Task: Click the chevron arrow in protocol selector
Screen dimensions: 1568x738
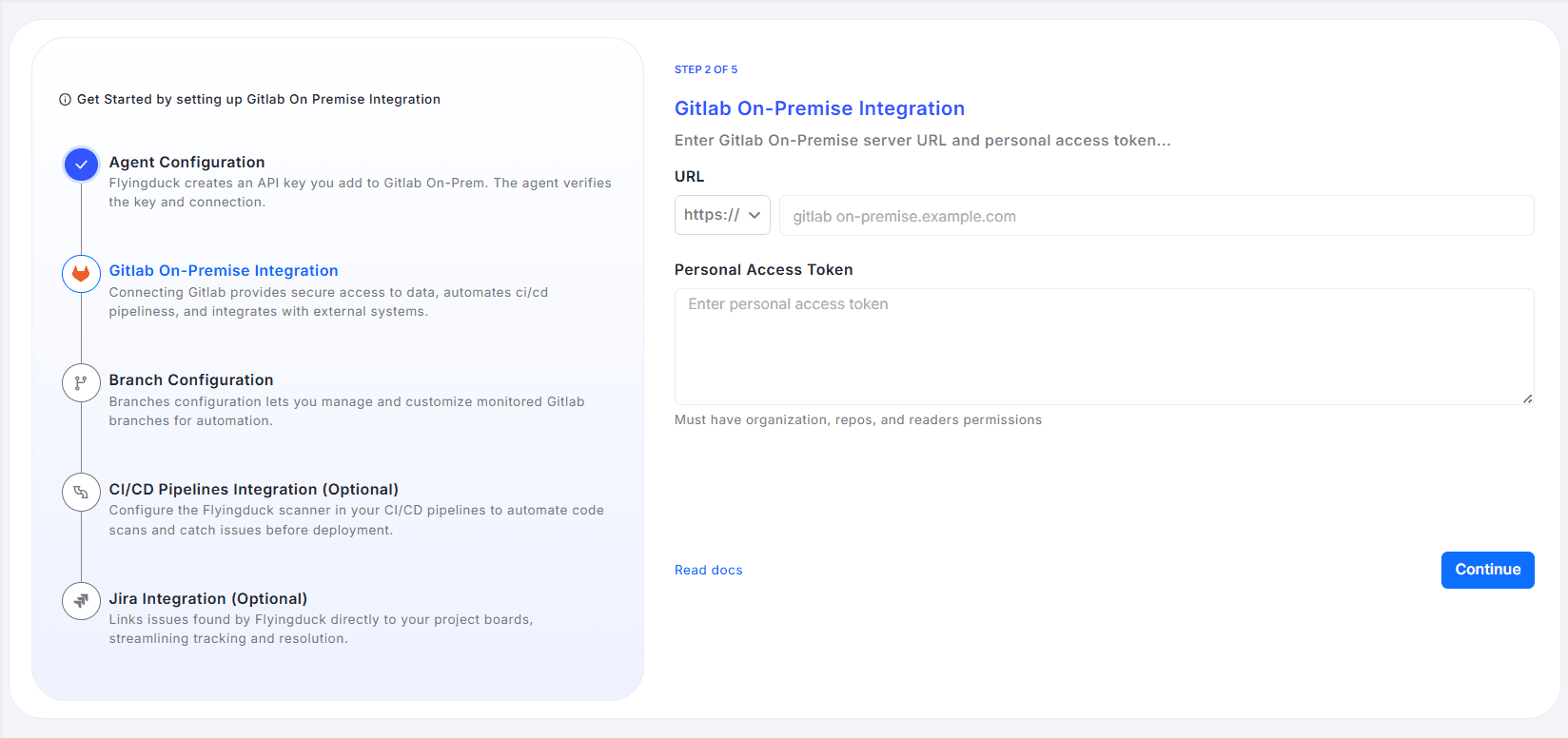Action: (x=755, y=215)
